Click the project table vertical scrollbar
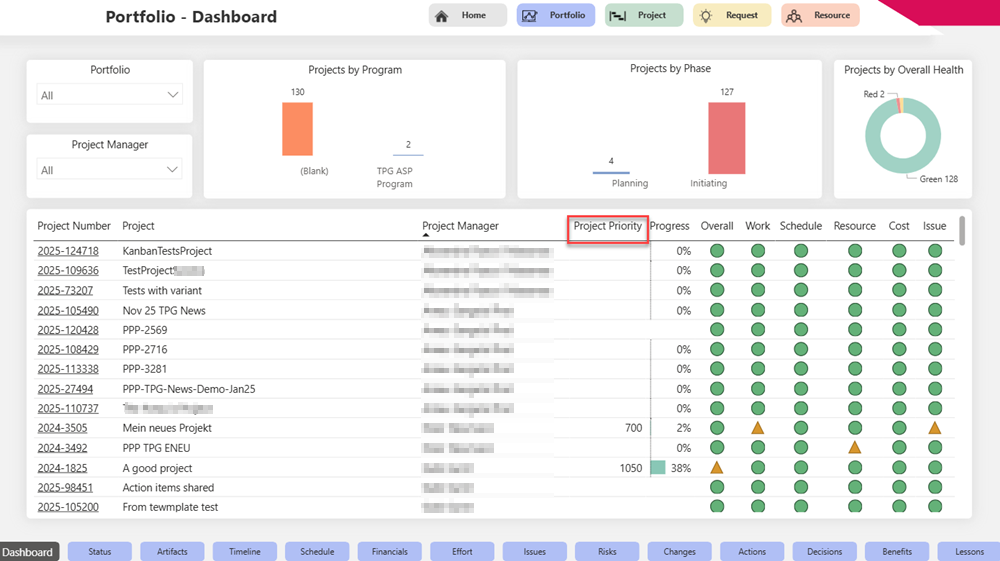Screen dimensions: 1000x561 (x=962, y=230)
